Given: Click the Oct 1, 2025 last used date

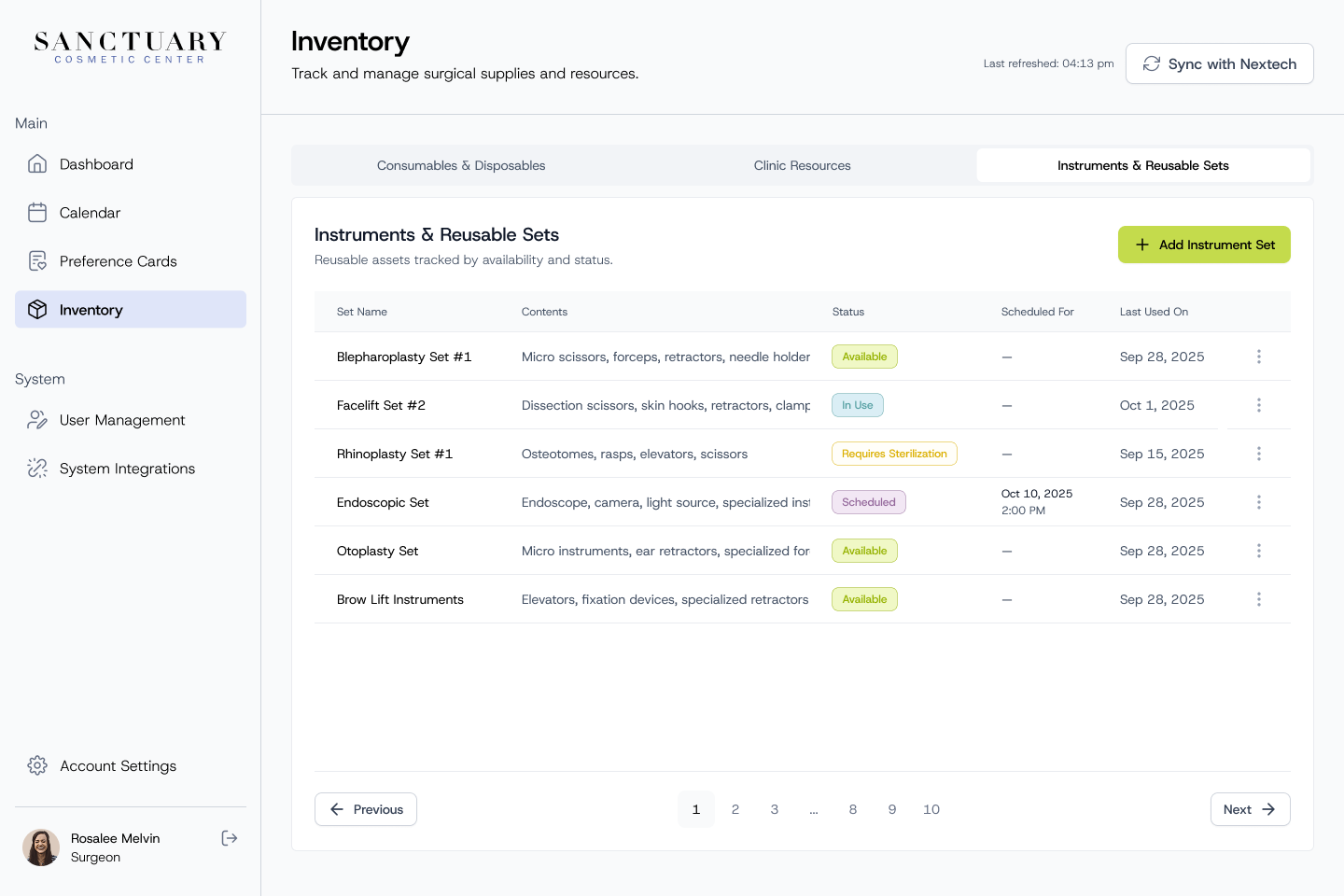Looking at the screenshot, I should click(1157, 405).
